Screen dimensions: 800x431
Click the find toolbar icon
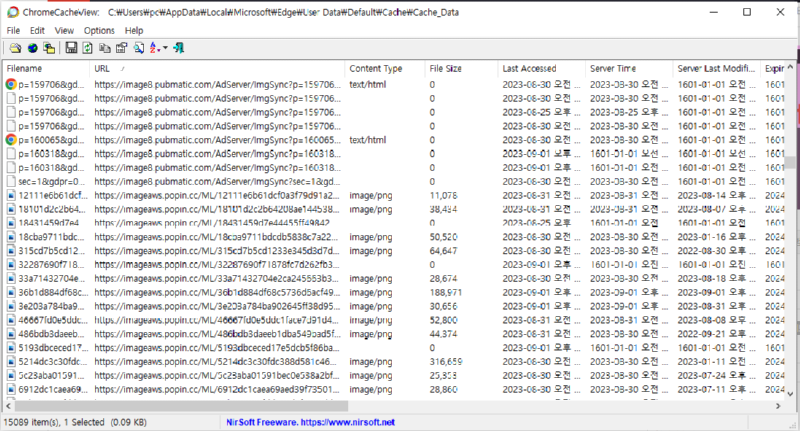(137, 48)
